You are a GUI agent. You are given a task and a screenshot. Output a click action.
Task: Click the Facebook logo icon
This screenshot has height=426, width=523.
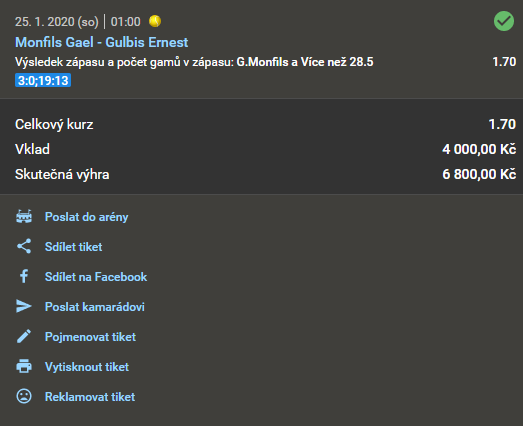pyautogui.click(x=24, y=276)
